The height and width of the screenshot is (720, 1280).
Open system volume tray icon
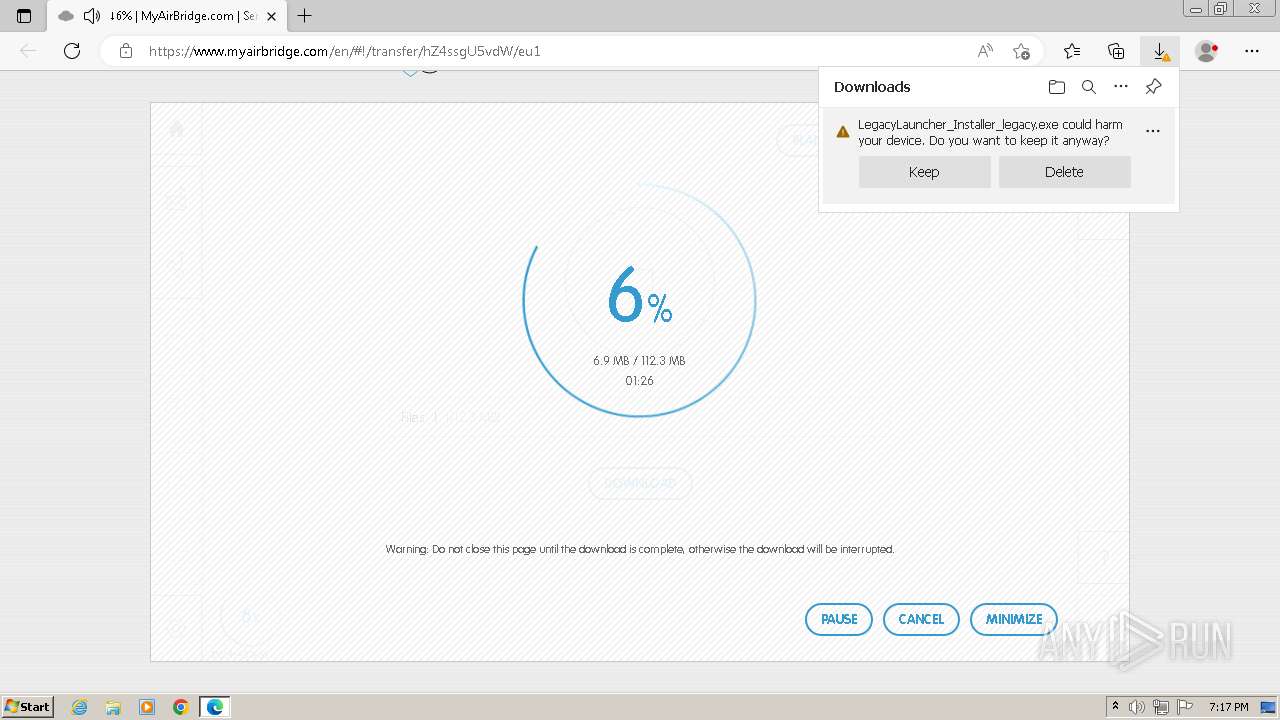point(1137,707)
